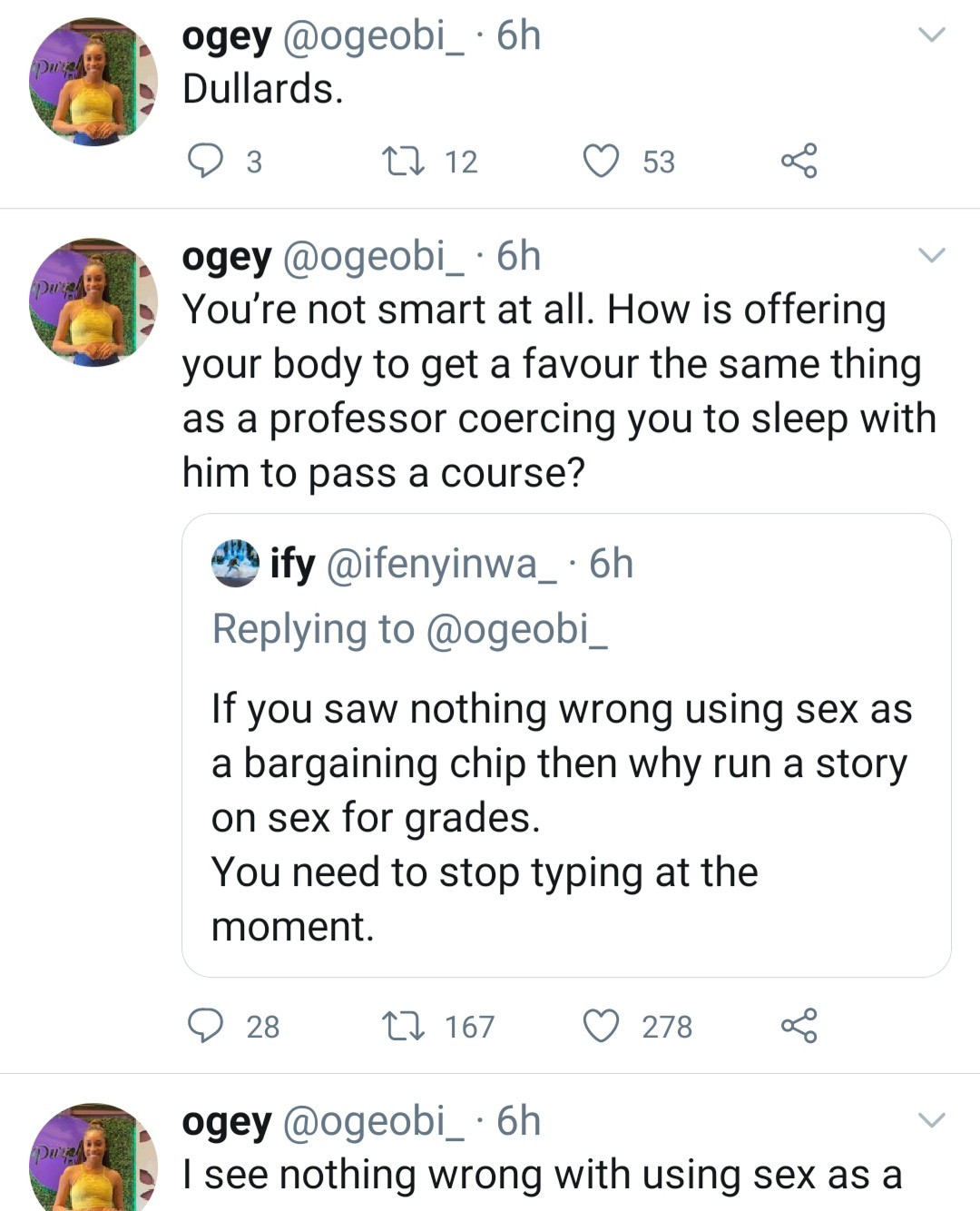The image size is (980, 1211).
Task: Follow the "Replying to @ogeobi_" mention link
Action: tap(516, 628)
